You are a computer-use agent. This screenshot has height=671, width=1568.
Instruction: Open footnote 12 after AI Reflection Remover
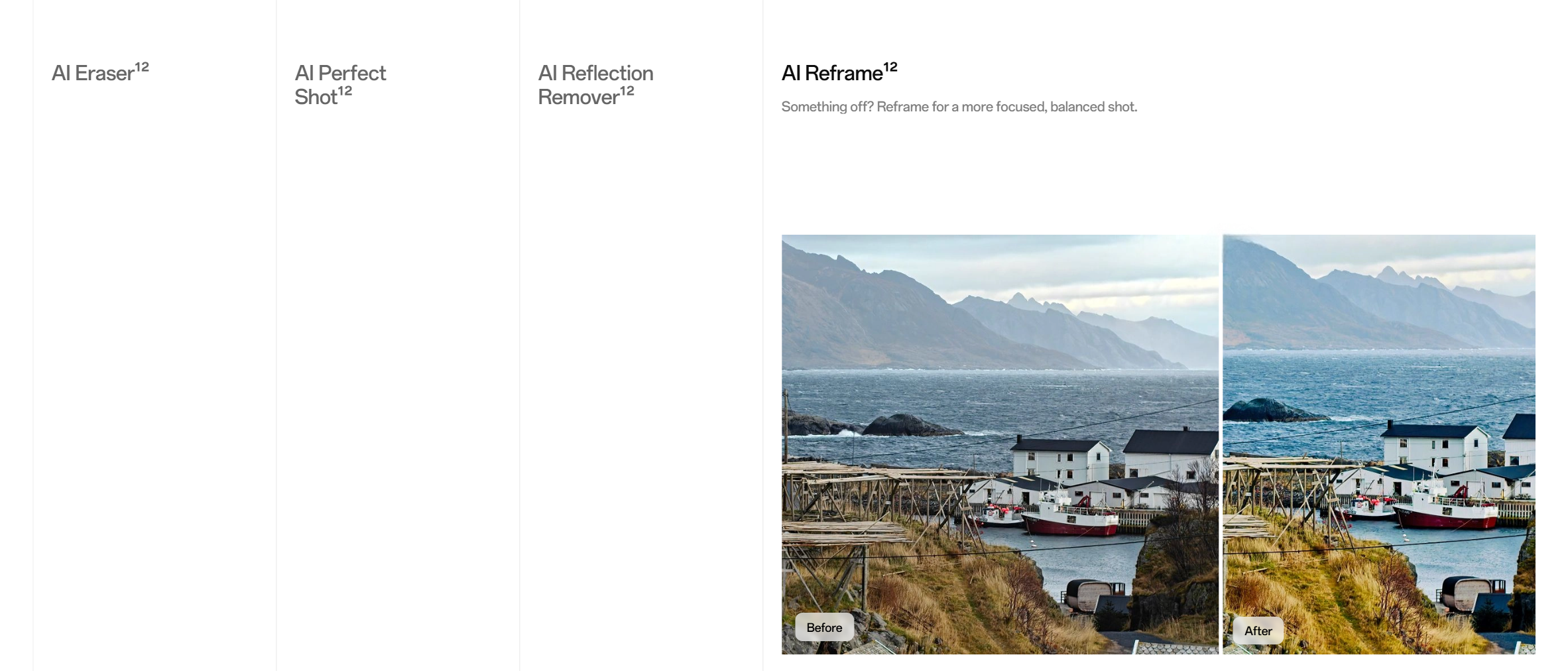pos(627,91)
